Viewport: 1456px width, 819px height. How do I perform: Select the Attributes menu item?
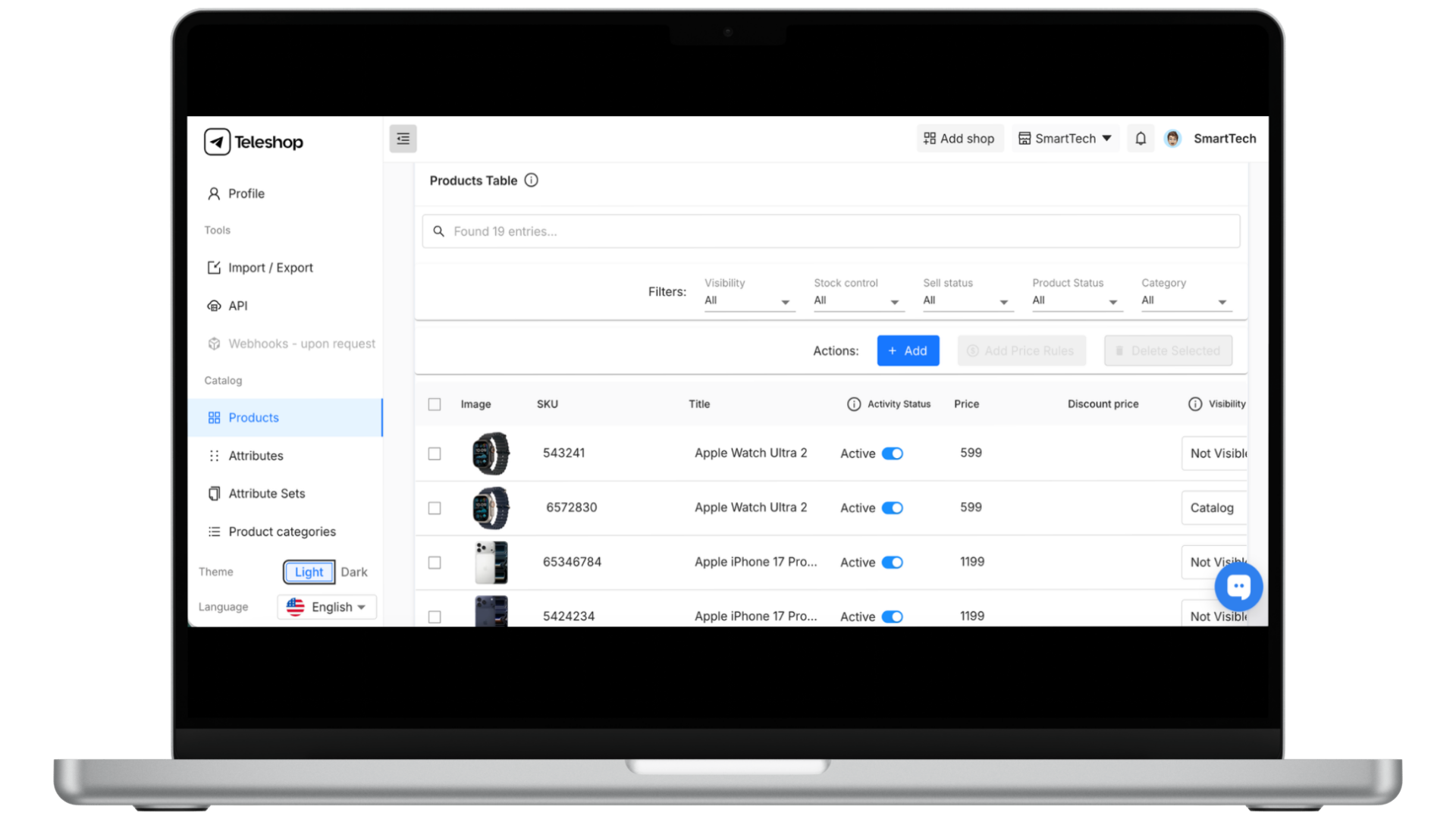256,455
